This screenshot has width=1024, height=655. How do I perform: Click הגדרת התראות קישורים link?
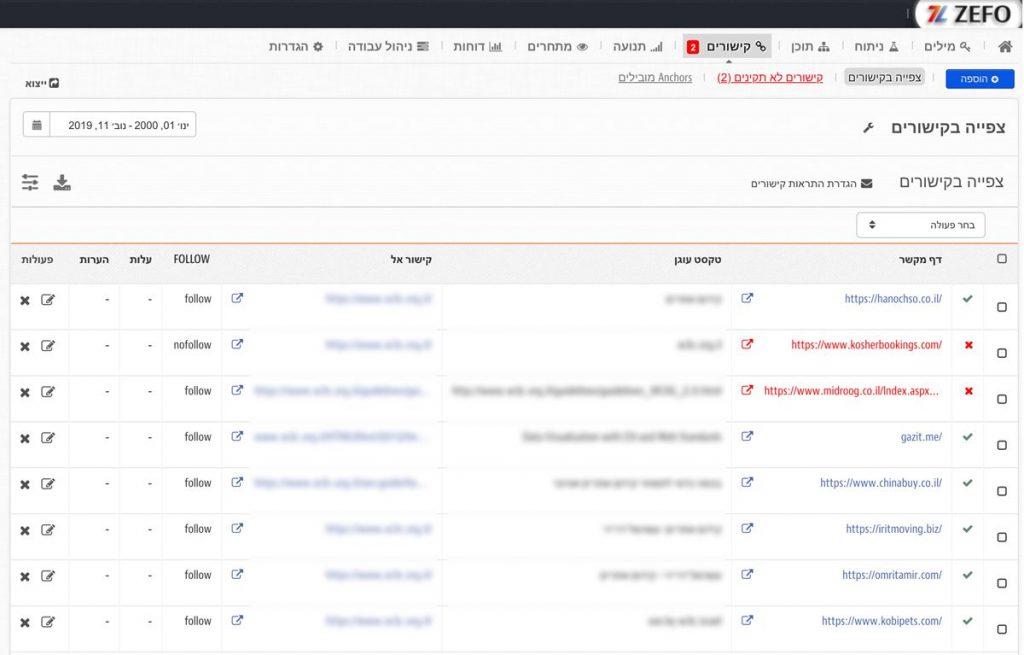(x=811, y=184)
